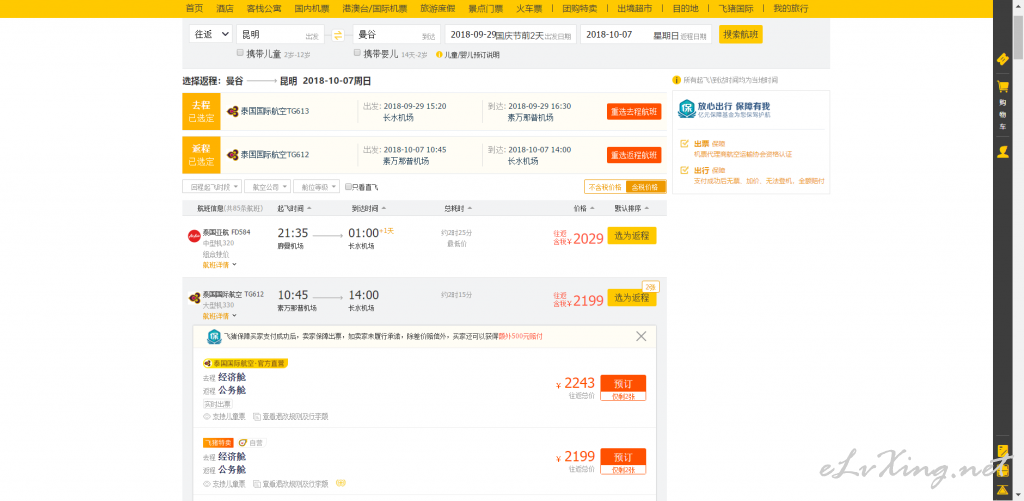1024x501 pixels.
Task: Click 重选返程航班 button
Action: point(634,155)
